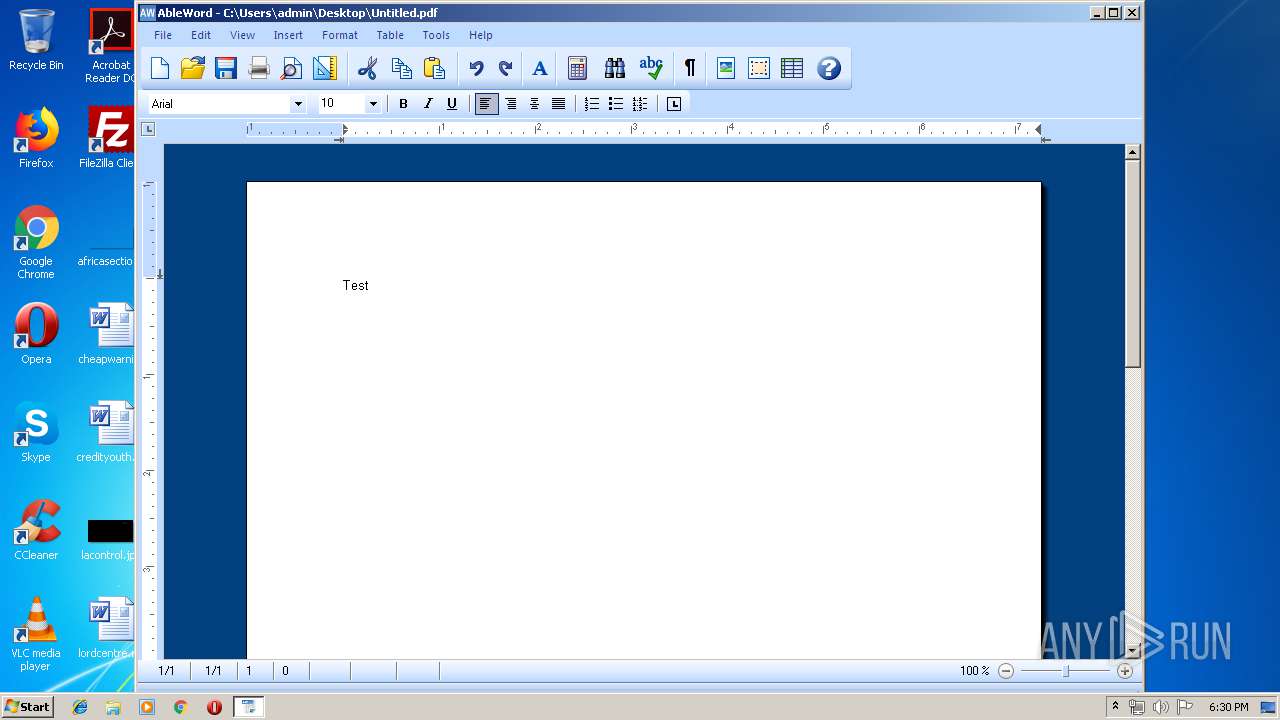Click the volume icon in the system tray
Image resolution: width=1280 pixels, height=720 pixels.
coord(1160,707)
